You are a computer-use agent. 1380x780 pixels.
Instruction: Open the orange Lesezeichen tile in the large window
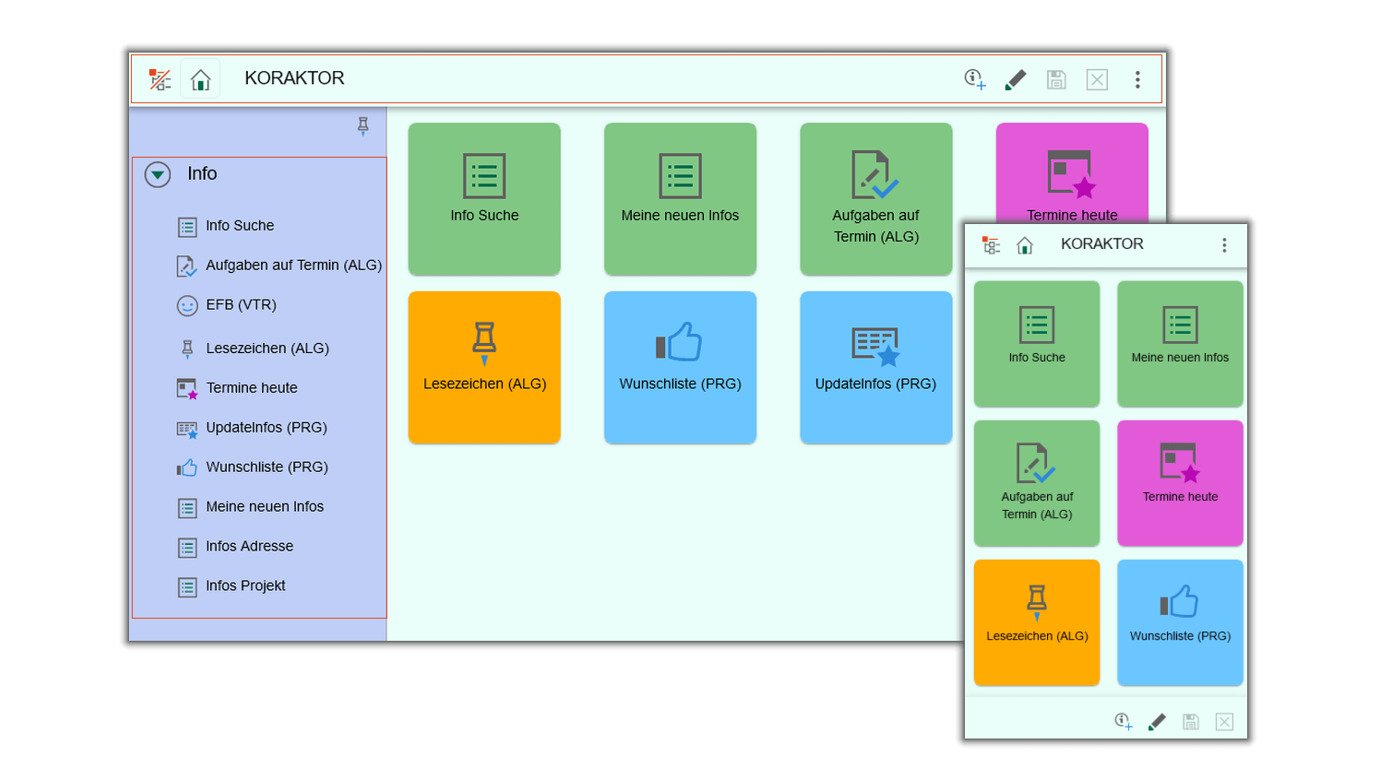[x=484, y=367]
